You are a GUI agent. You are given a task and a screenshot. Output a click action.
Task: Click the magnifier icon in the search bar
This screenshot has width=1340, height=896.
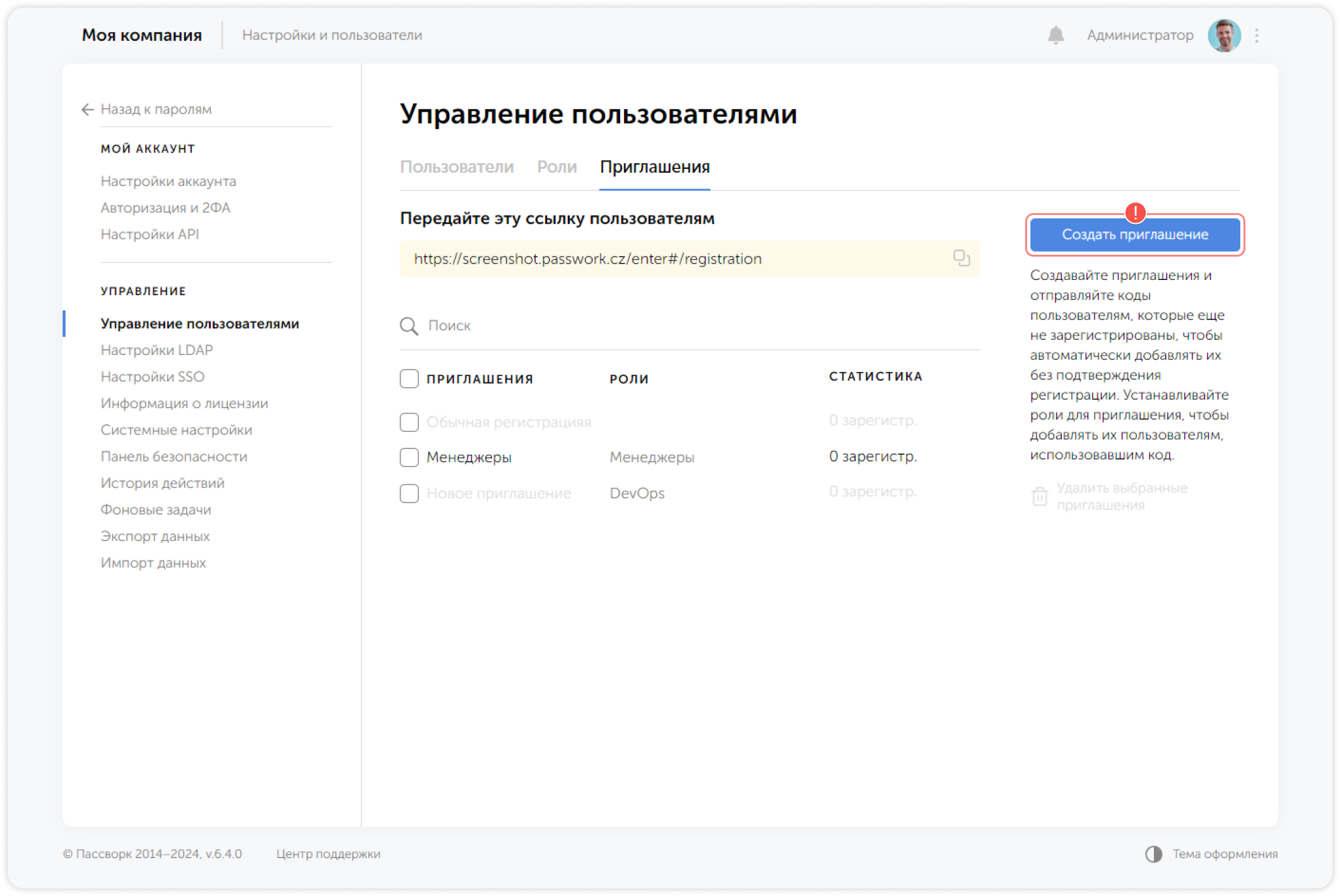tap(409, 325)
